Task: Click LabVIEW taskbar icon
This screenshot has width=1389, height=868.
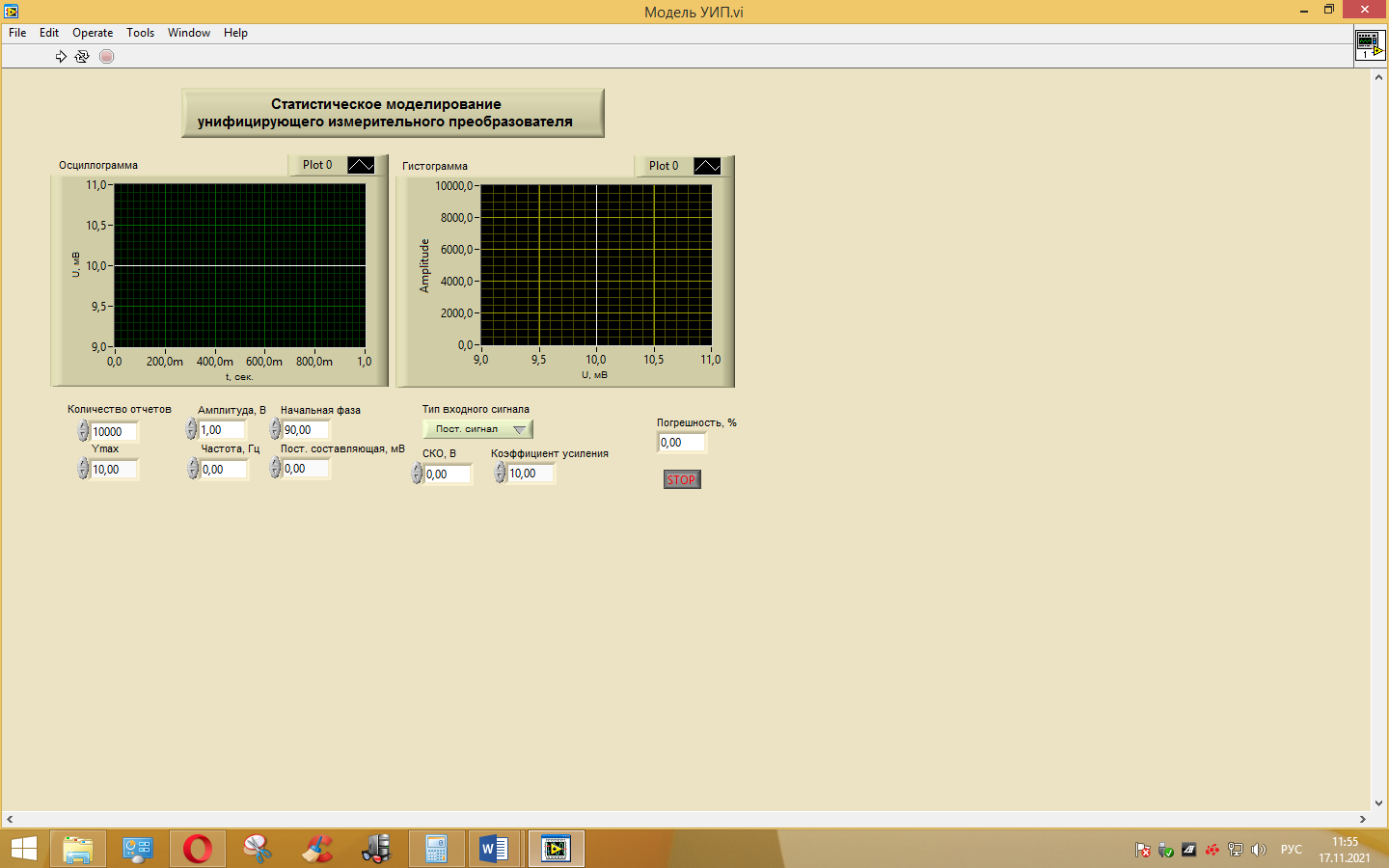Action: (x=557, y=849)
